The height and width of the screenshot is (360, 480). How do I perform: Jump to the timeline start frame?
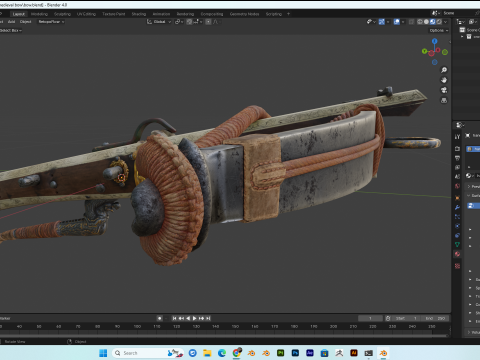(174, 318)
